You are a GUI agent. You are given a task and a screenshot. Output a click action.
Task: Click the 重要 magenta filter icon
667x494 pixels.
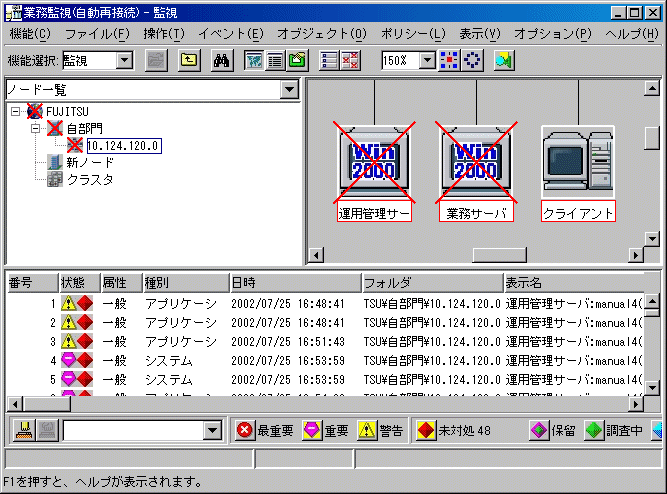click(312, 430)
